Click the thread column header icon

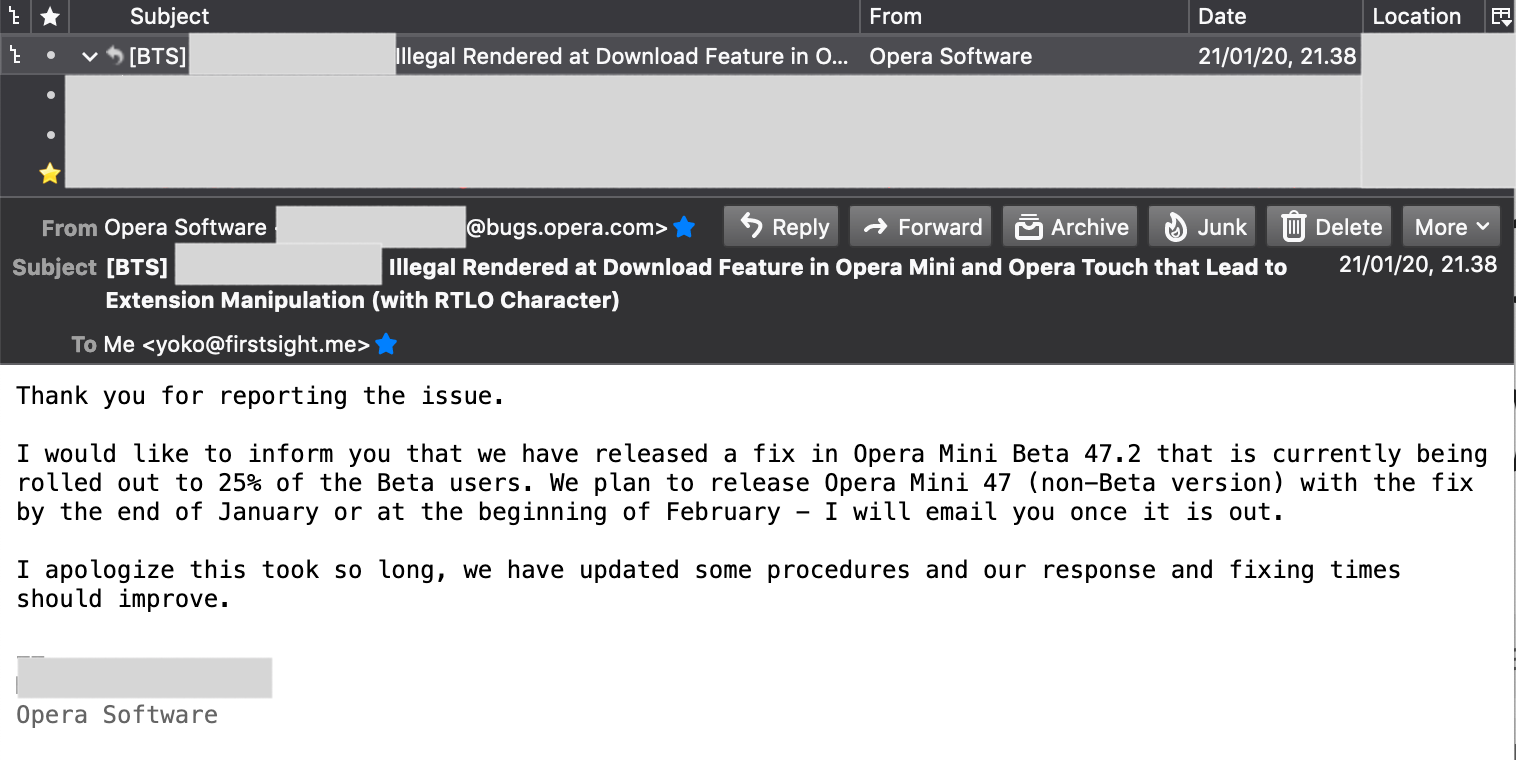click(x=14, y=16)
